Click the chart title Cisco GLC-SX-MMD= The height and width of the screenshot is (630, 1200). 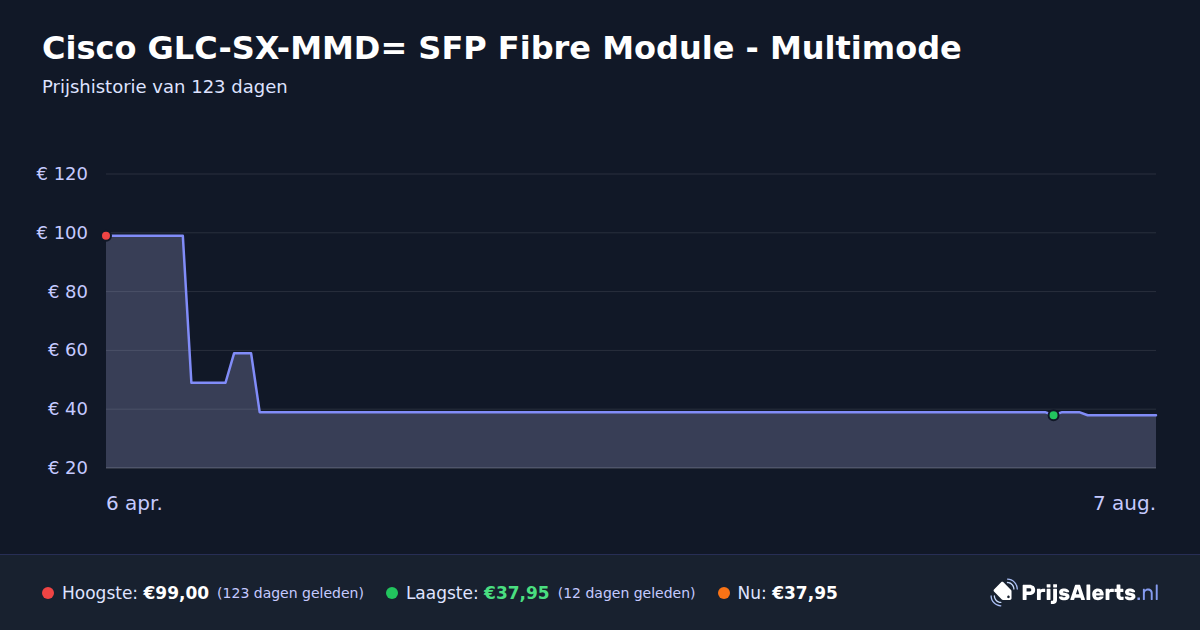(224, 47)
